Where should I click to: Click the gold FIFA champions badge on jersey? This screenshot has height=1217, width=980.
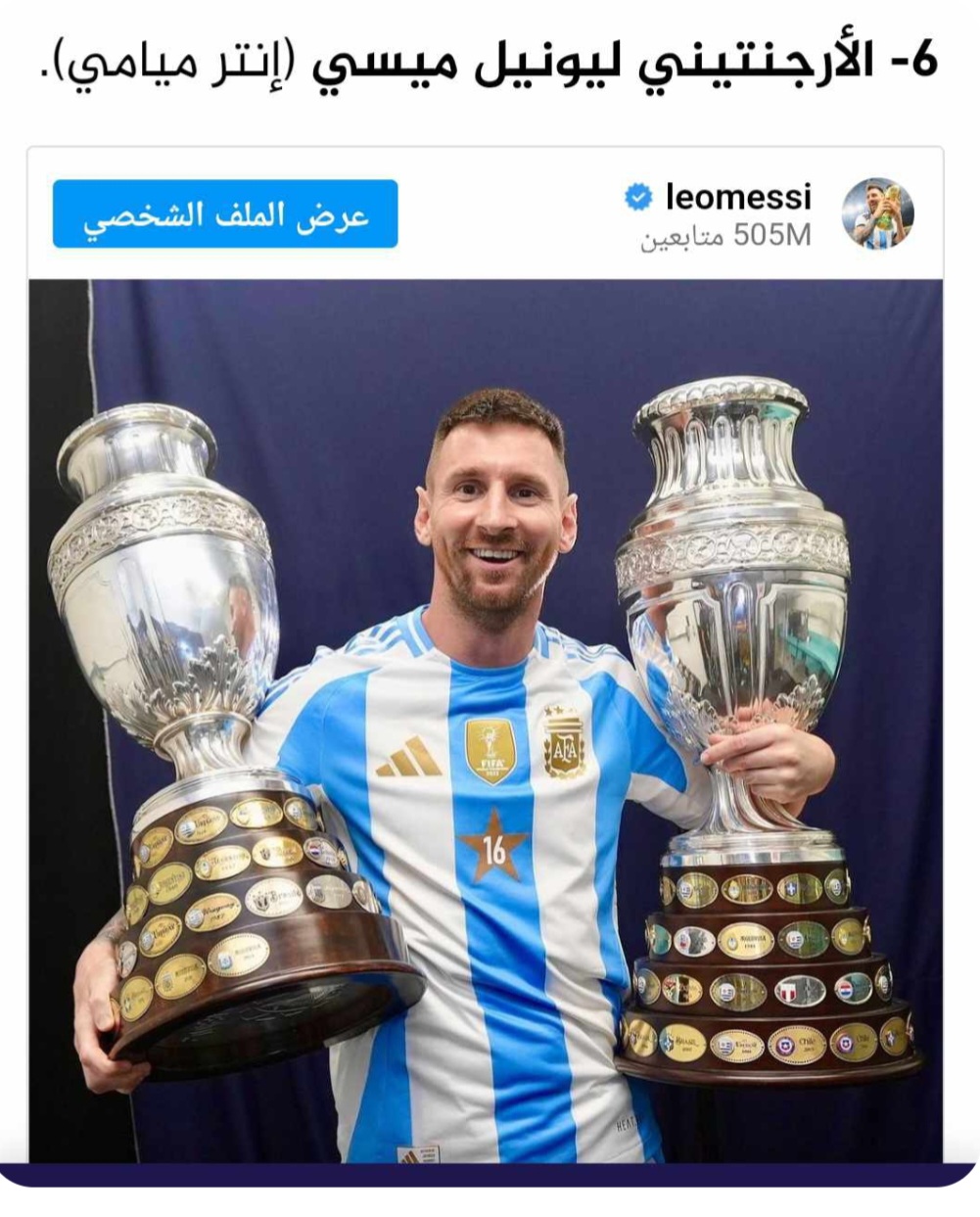pyautogui.click(x=490, y=751)
